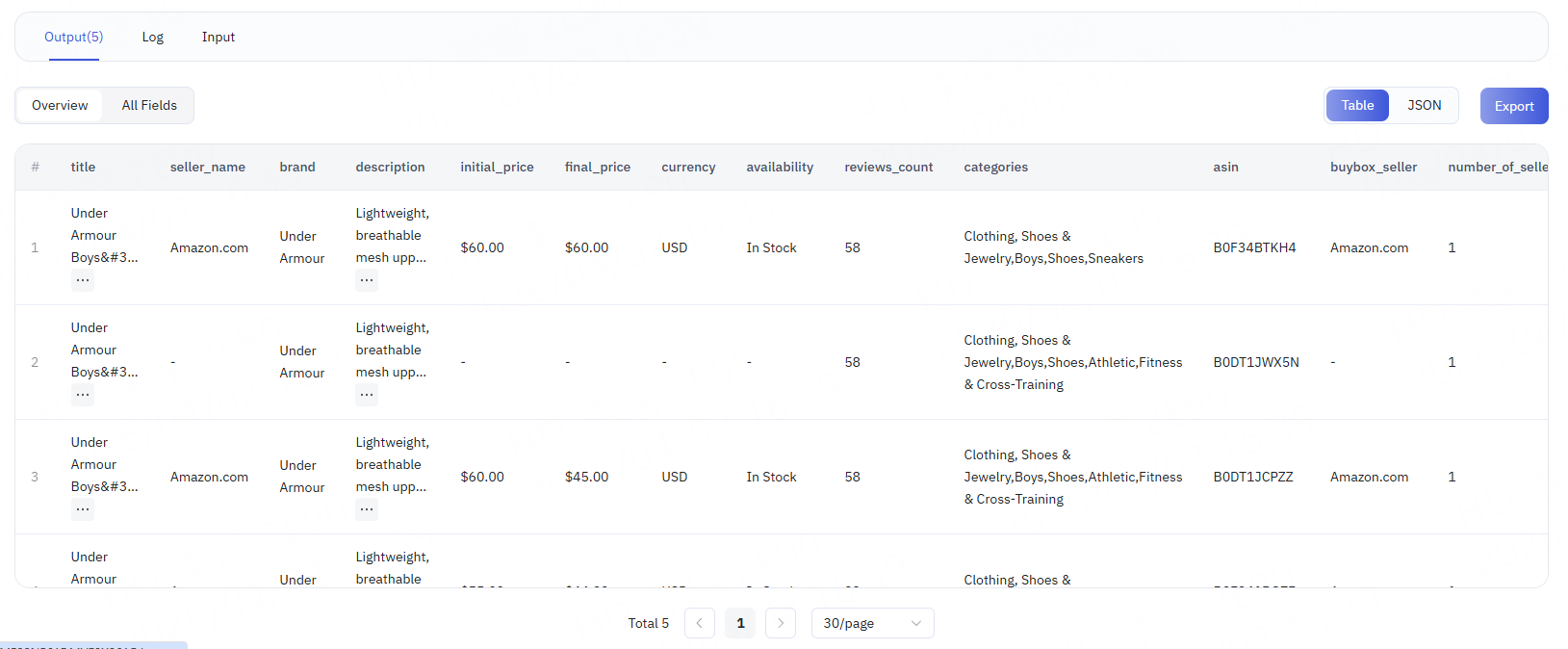Click the Export button
Screen dimensions: 1568x649
point(1514,106)
